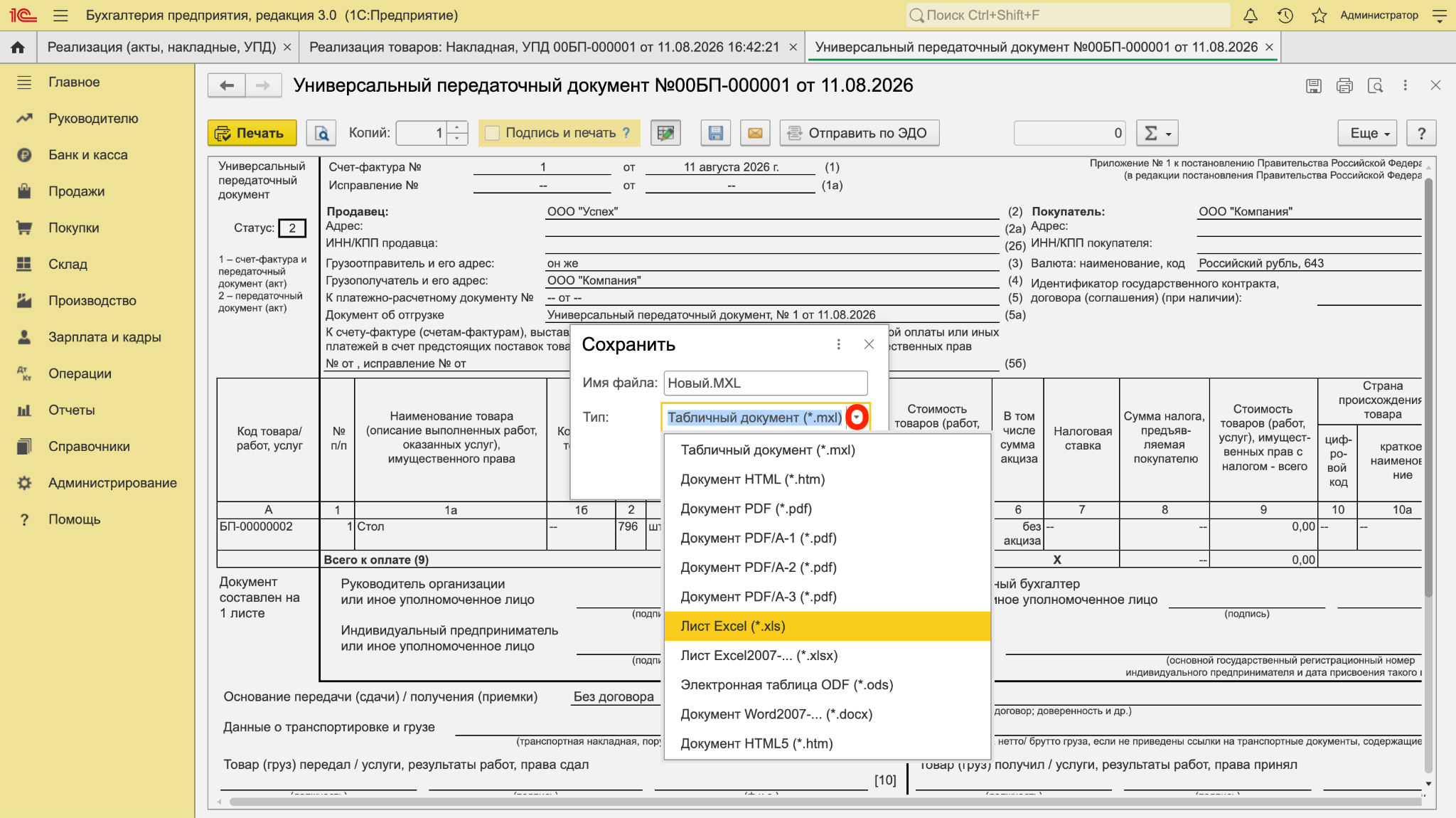Expand the Тип dropdown arrow
Screen dimensions: 1456x818
click(x=857, y=418)
